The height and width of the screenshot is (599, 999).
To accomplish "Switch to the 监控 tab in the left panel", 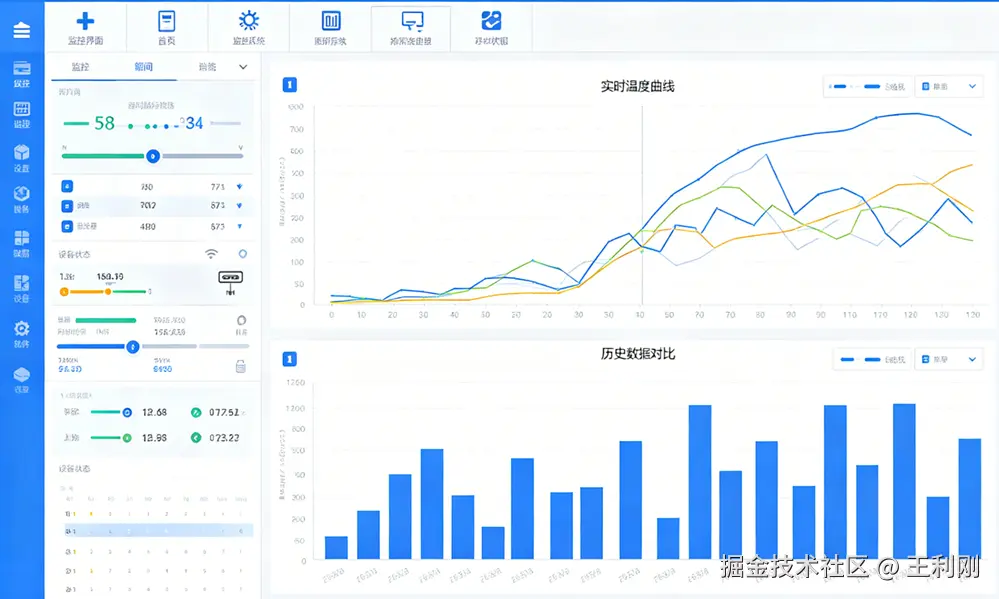I will [80, 67].
